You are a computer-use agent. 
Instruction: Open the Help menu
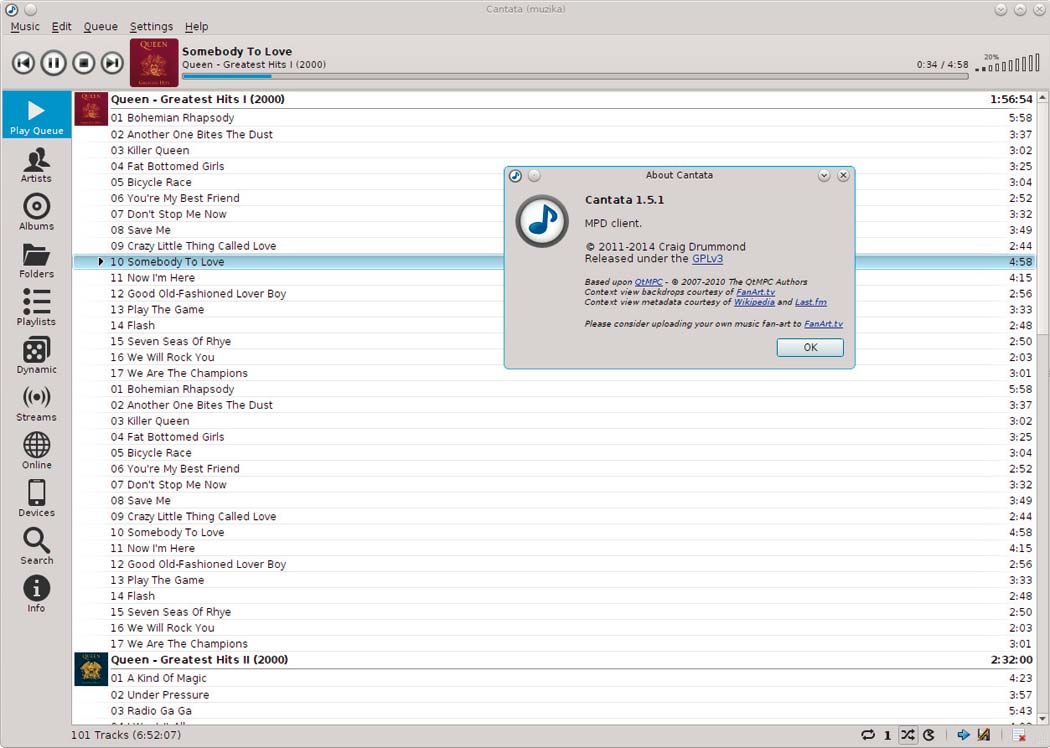(x=197, y=27)
